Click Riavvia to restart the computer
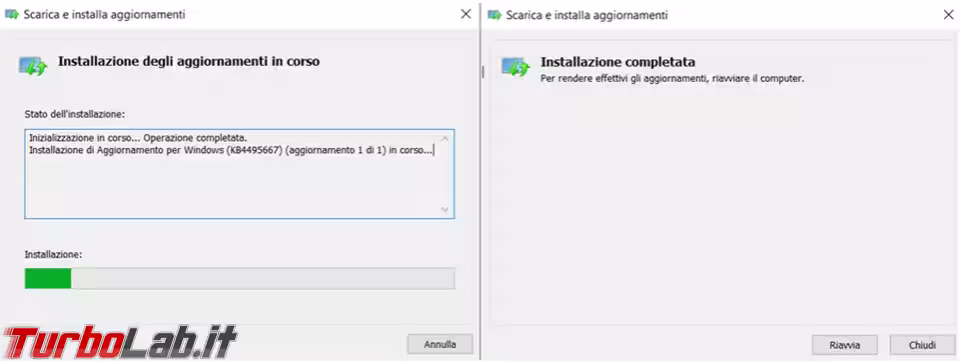This screenshot has height=362, width=960. coord(845,345)
